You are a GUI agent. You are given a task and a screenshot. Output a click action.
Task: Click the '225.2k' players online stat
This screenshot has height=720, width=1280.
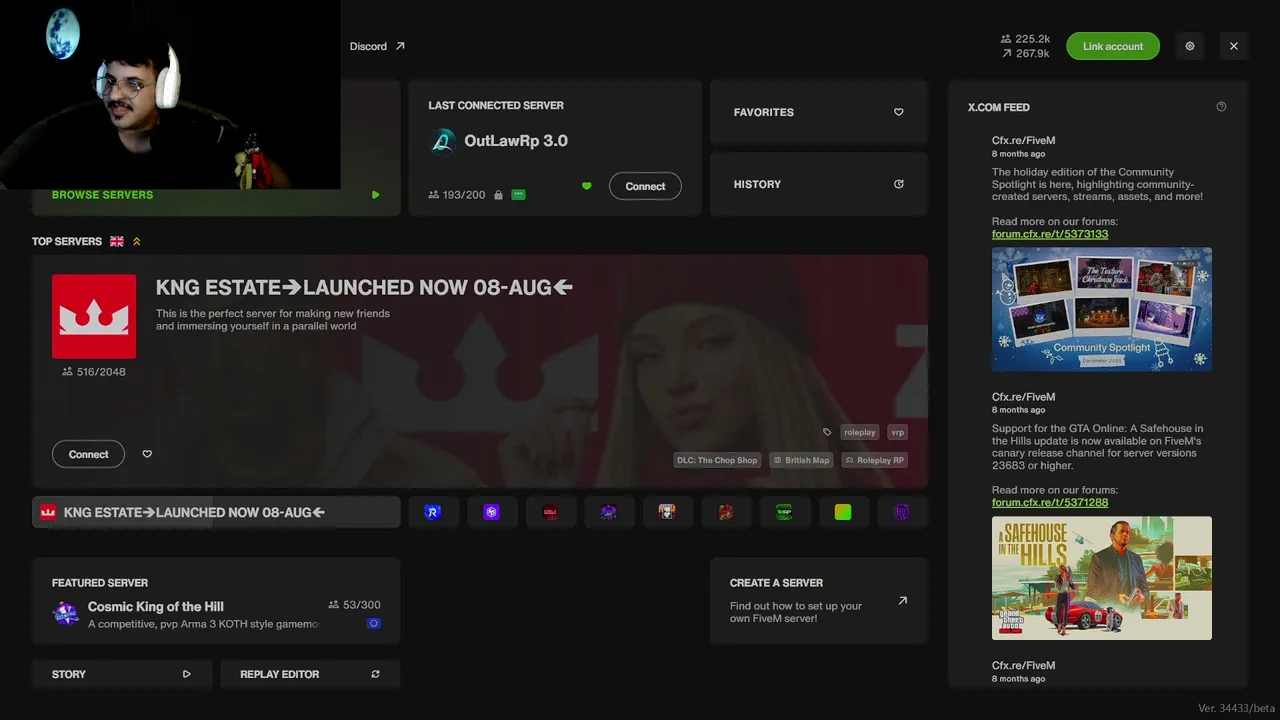pos(1025,39)
